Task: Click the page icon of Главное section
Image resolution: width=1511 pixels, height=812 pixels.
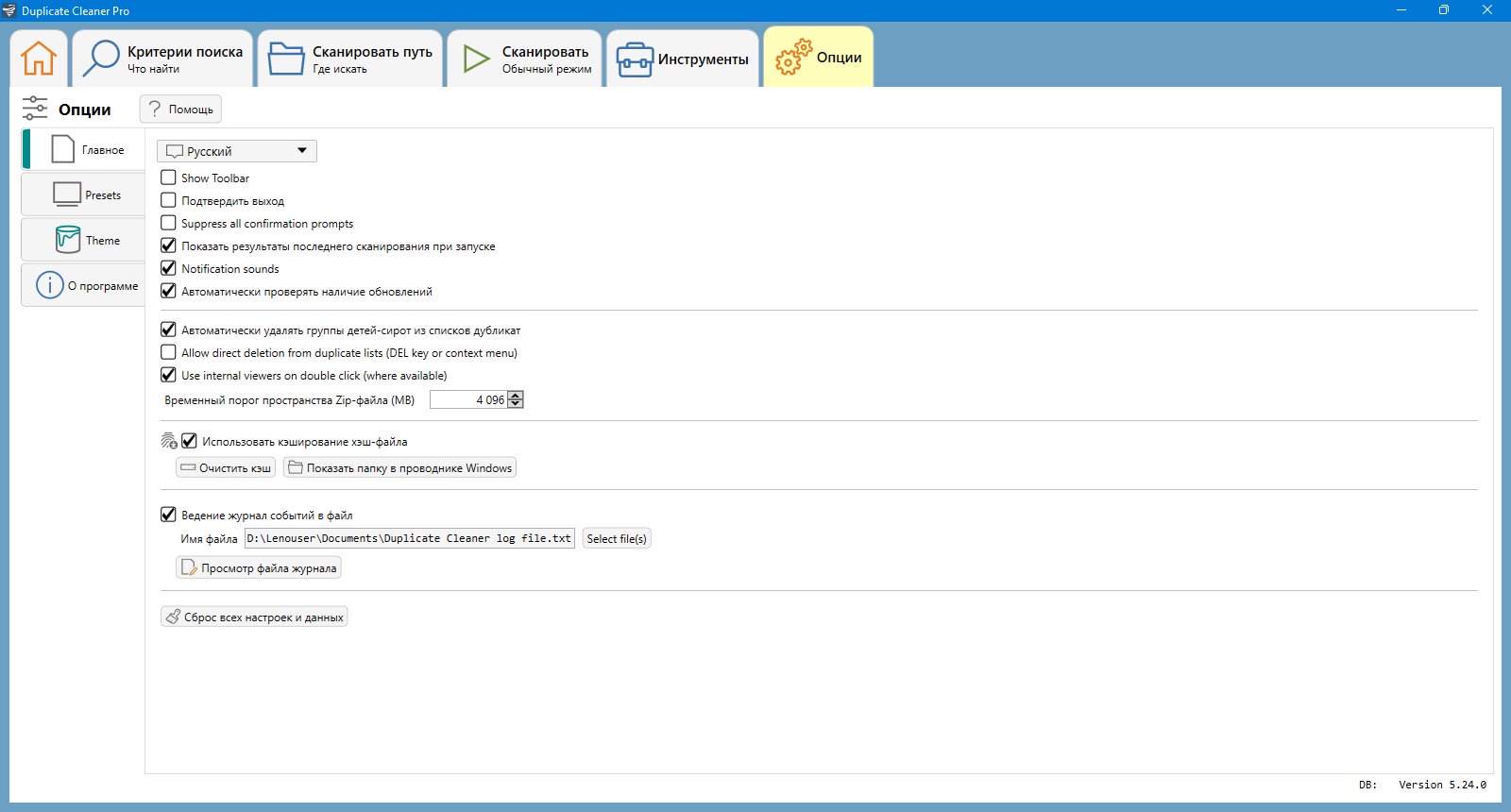Action: tap(62, 149)
